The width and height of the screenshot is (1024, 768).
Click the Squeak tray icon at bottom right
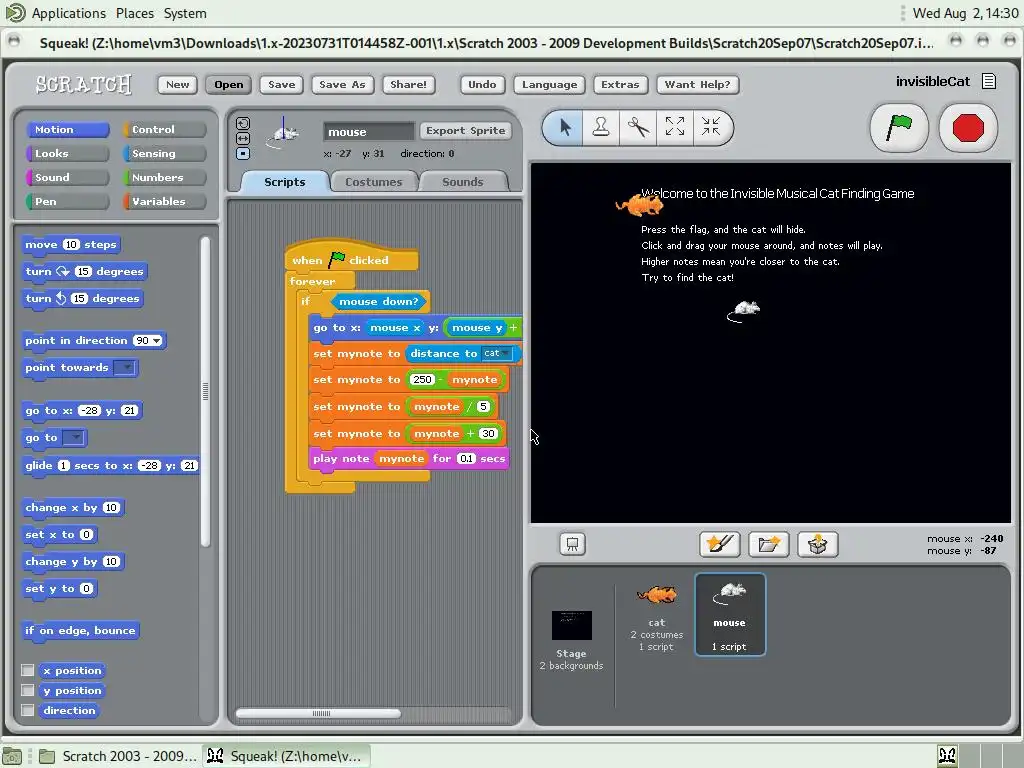click(947, 756)
